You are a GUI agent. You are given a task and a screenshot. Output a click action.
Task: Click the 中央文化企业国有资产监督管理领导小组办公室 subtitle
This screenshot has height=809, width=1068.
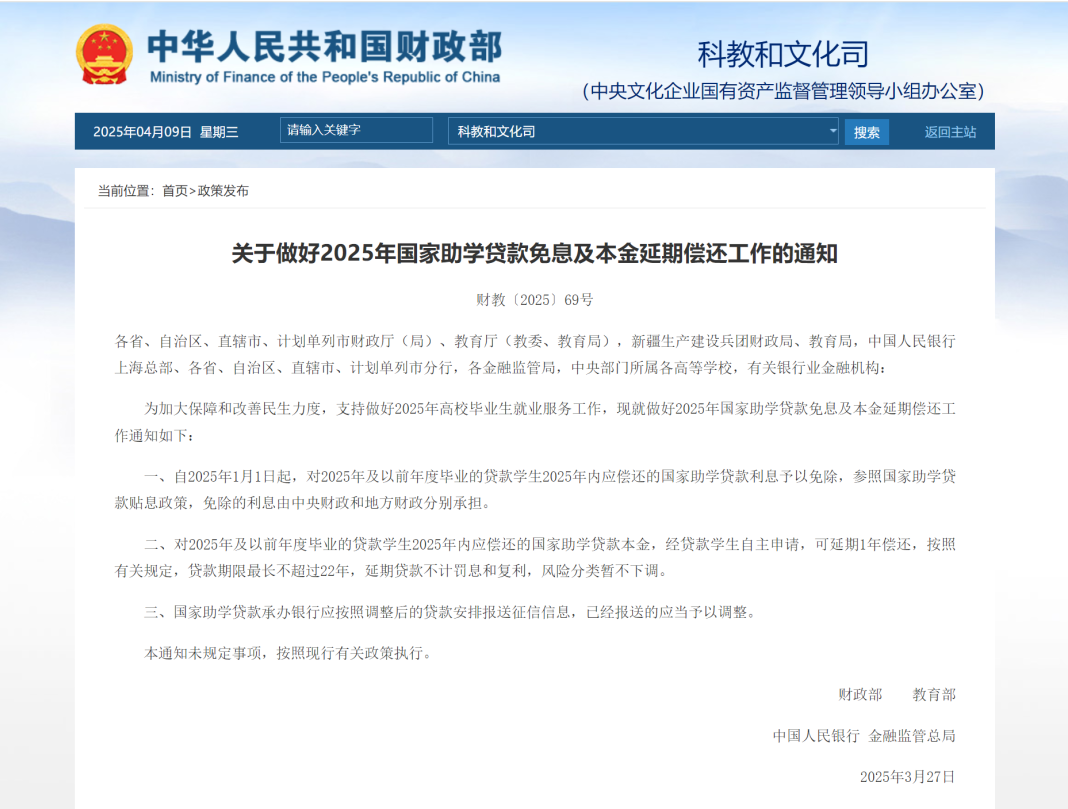tap(783, 91)
